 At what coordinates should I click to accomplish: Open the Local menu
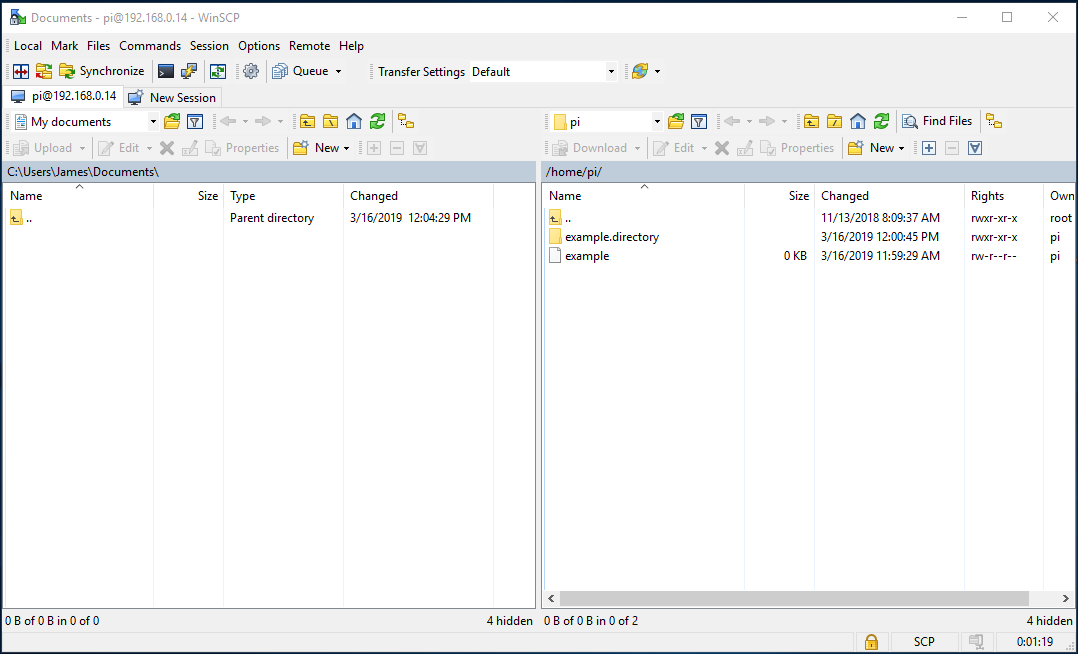(x=28, y=46)
